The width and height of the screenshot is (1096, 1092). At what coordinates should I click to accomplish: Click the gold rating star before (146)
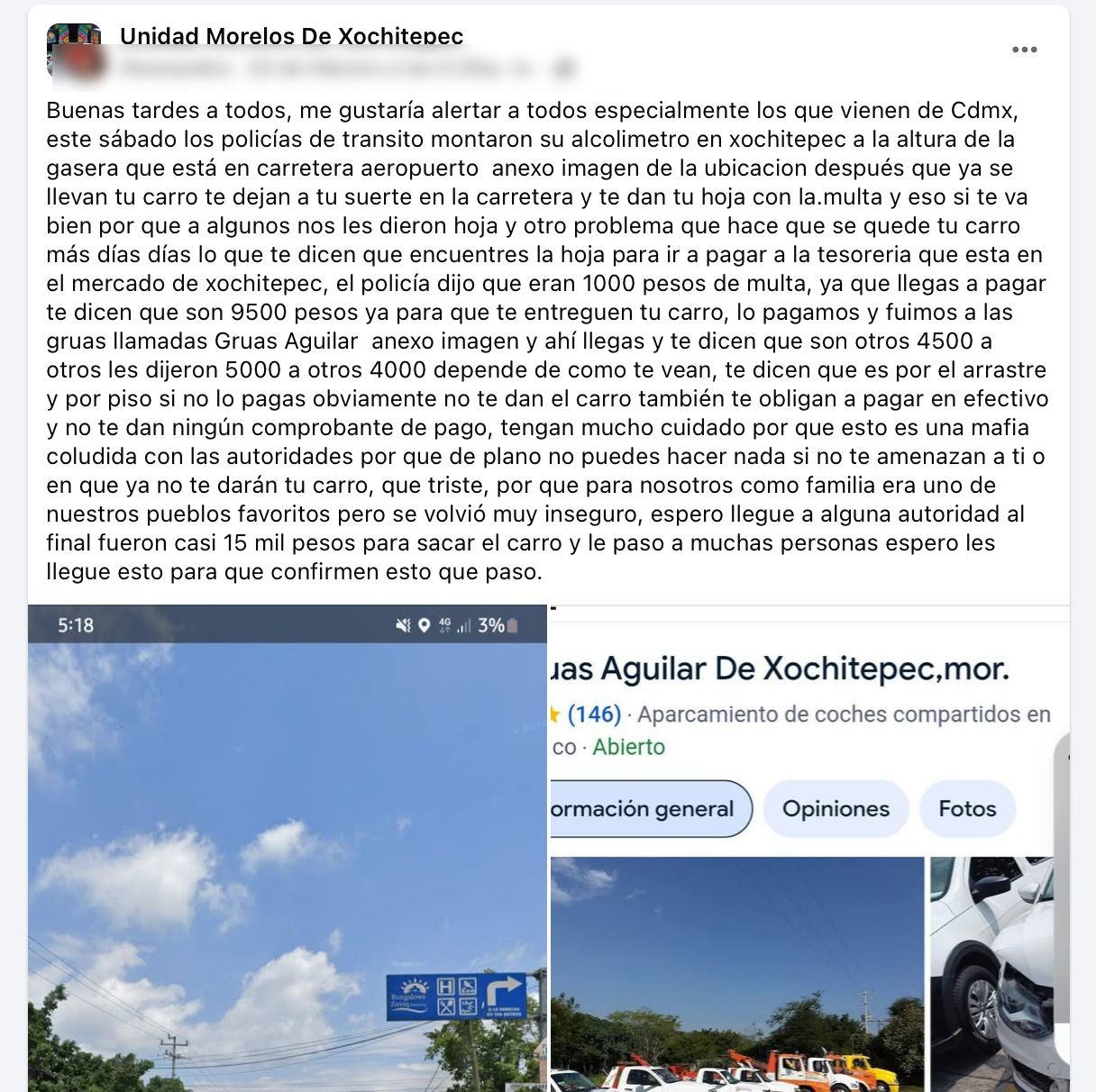click(555, 714)
